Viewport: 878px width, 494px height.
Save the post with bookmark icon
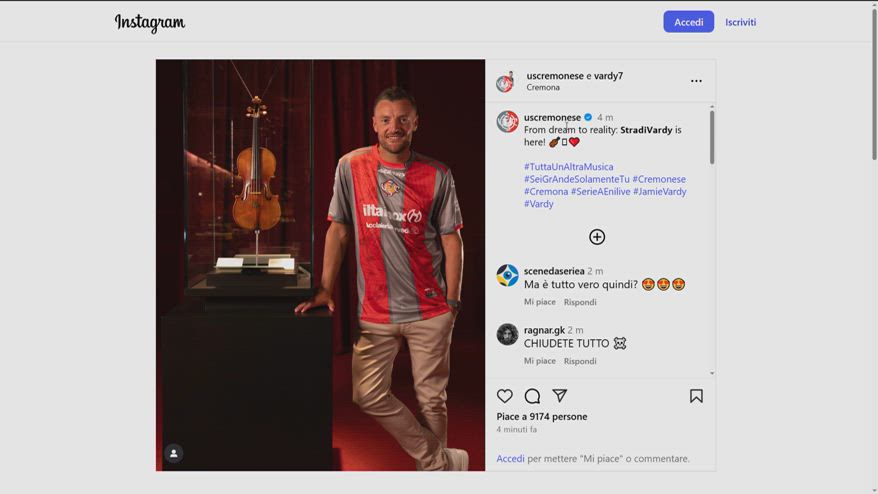[696, 396]
